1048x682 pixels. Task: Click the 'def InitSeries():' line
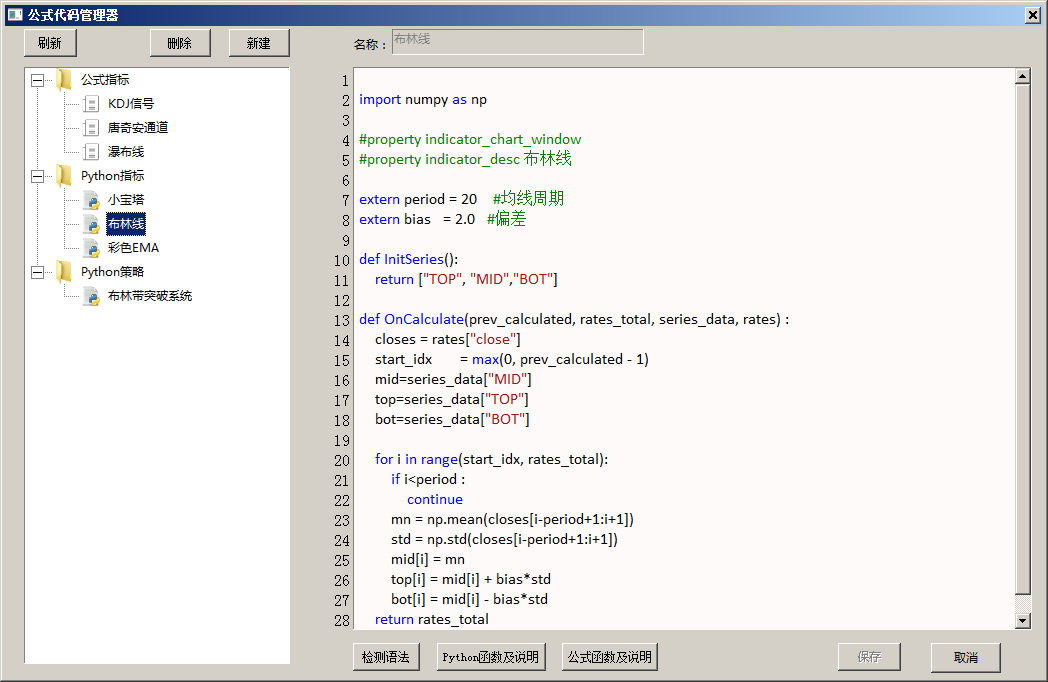(408, 259)
